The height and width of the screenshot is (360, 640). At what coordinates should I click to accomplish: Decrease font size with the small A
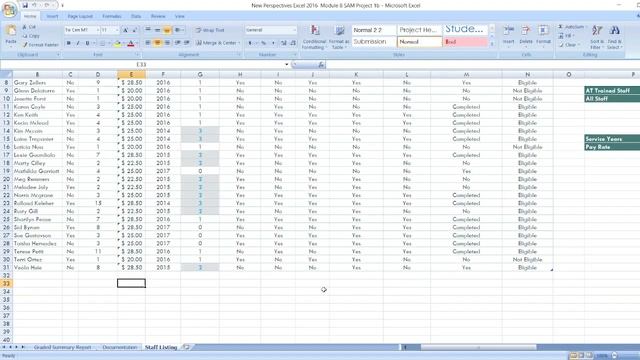pos(134,30)
